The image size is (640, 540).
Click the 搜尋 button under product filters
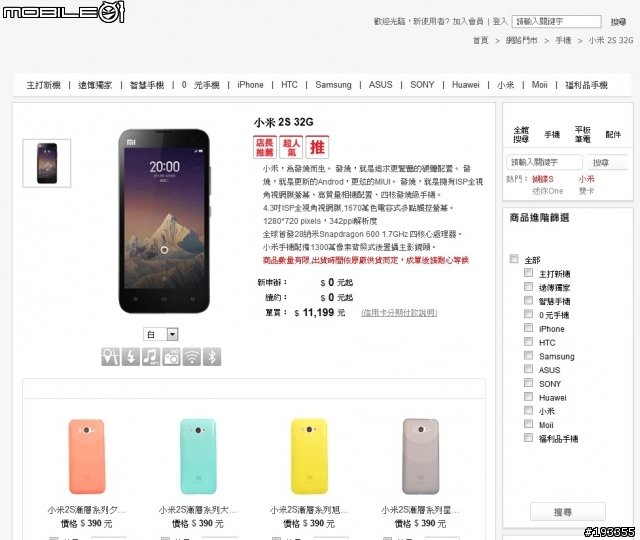568,512
